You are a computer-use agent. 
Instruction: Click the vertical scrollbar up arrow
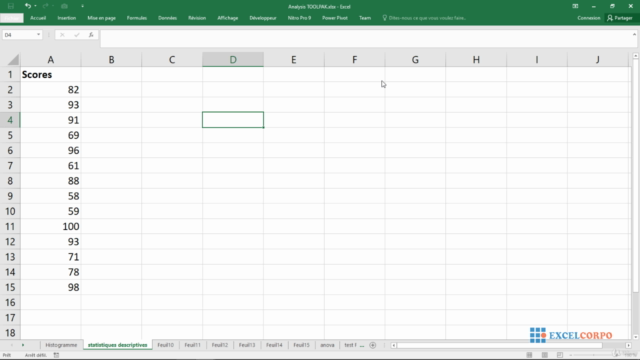(x=636, y=56)
